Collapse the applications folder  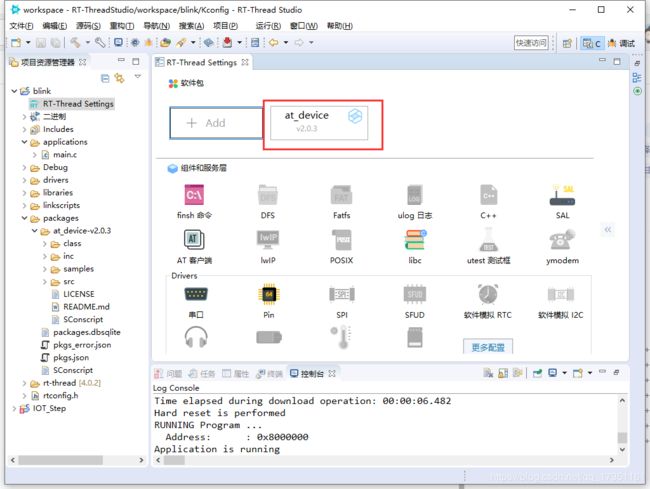24,142
